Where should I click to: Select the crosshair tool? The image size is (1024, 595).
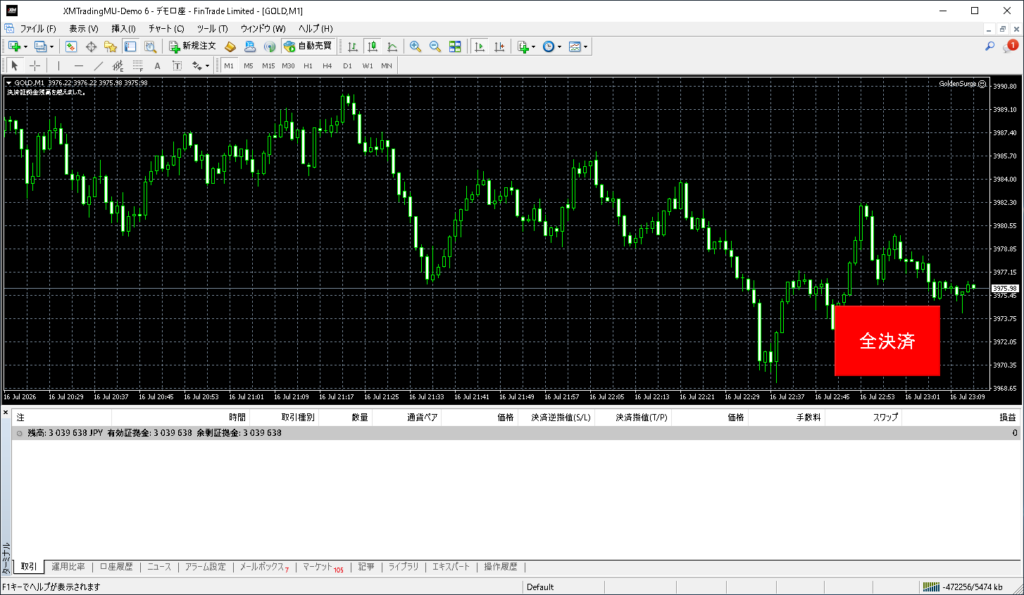35,65
